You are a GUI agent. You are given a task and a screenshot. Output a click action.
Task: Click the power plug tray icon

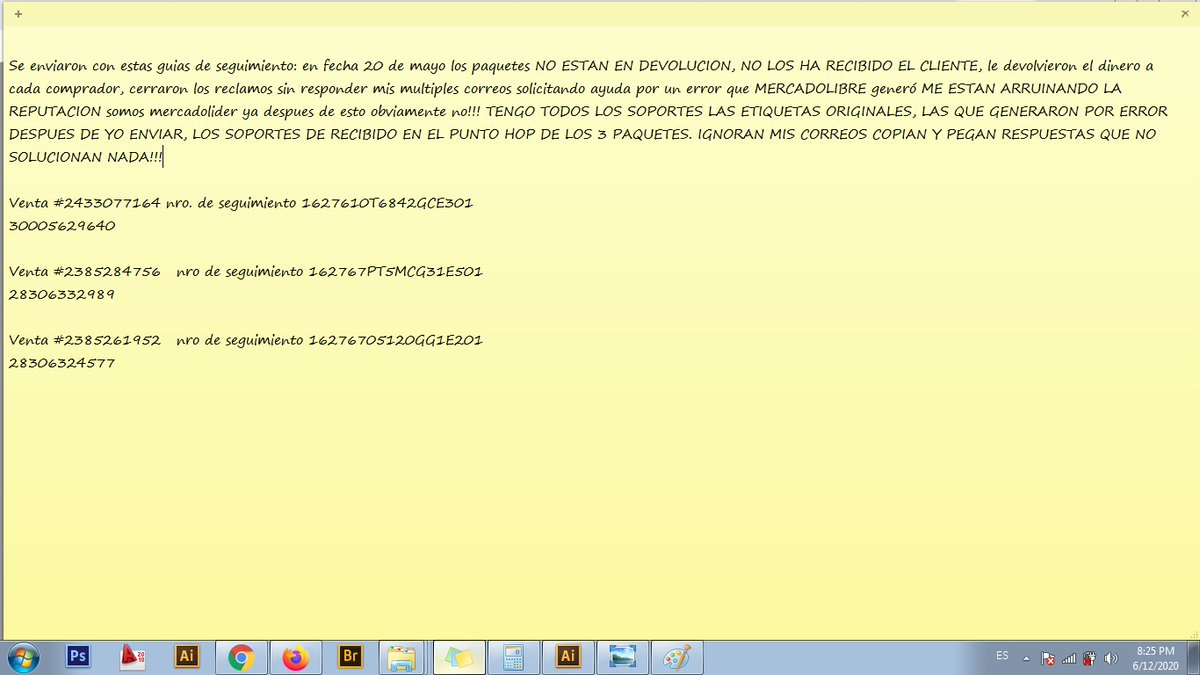tap(1089, 658)
